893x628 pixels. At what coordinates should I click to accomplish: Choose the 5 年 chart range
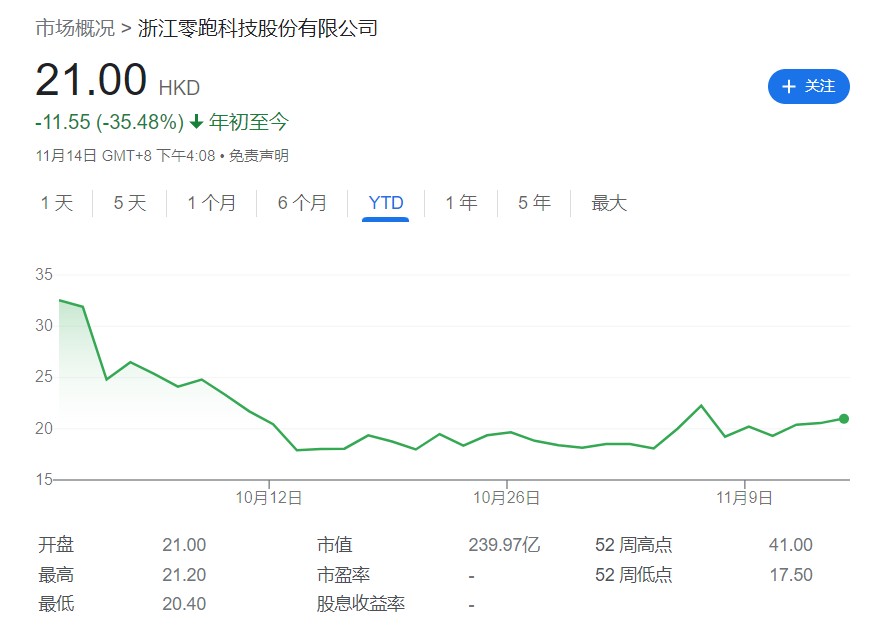click(534, 203)
